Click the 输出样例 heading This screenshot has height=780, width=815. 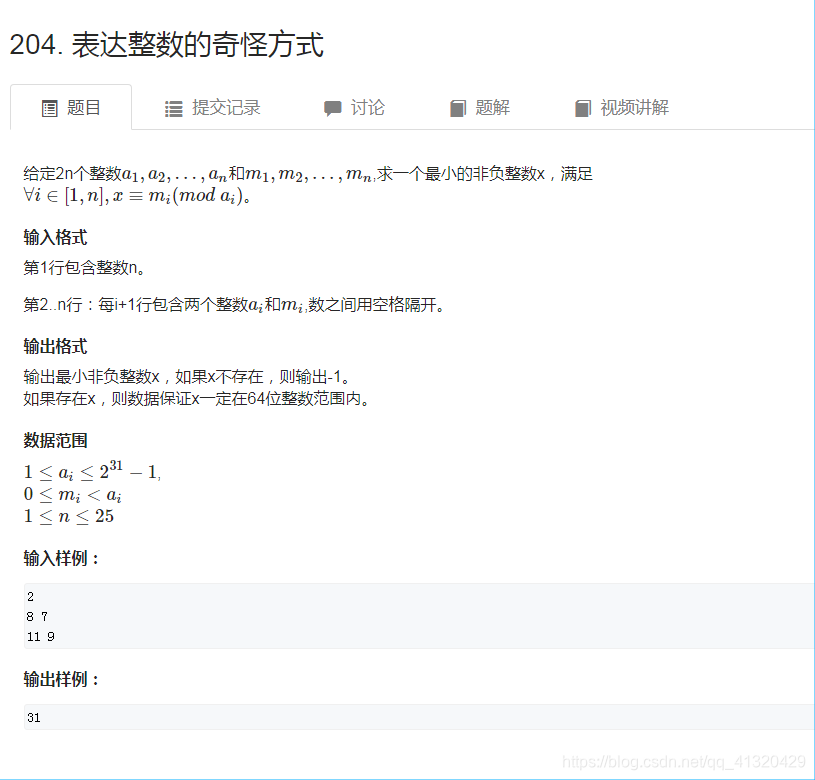[x=61, y=679]
